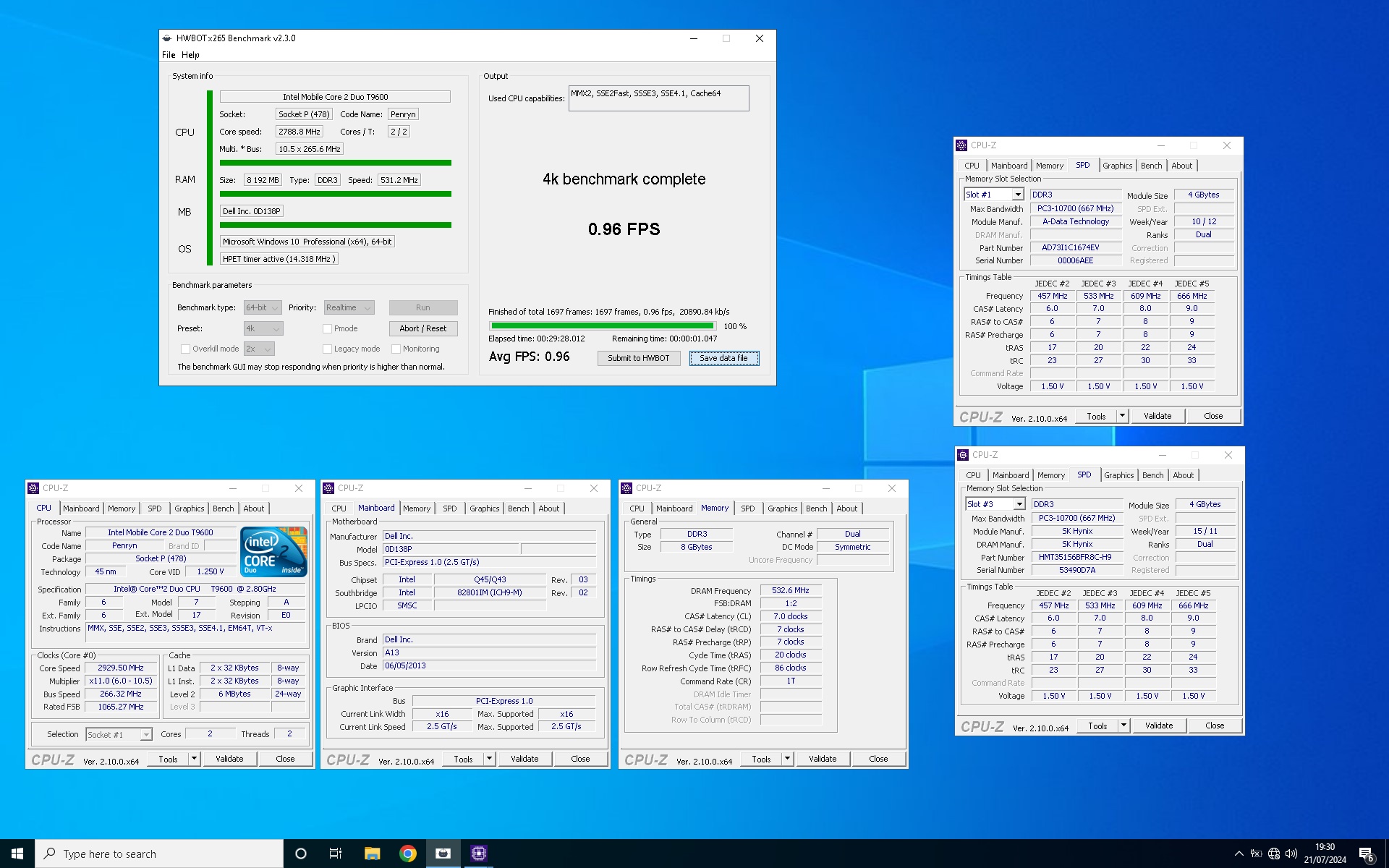Screen dimensions: 1389x868
Task: Click the Intel Core 2 Duo logo
Action: click(274, 552)
